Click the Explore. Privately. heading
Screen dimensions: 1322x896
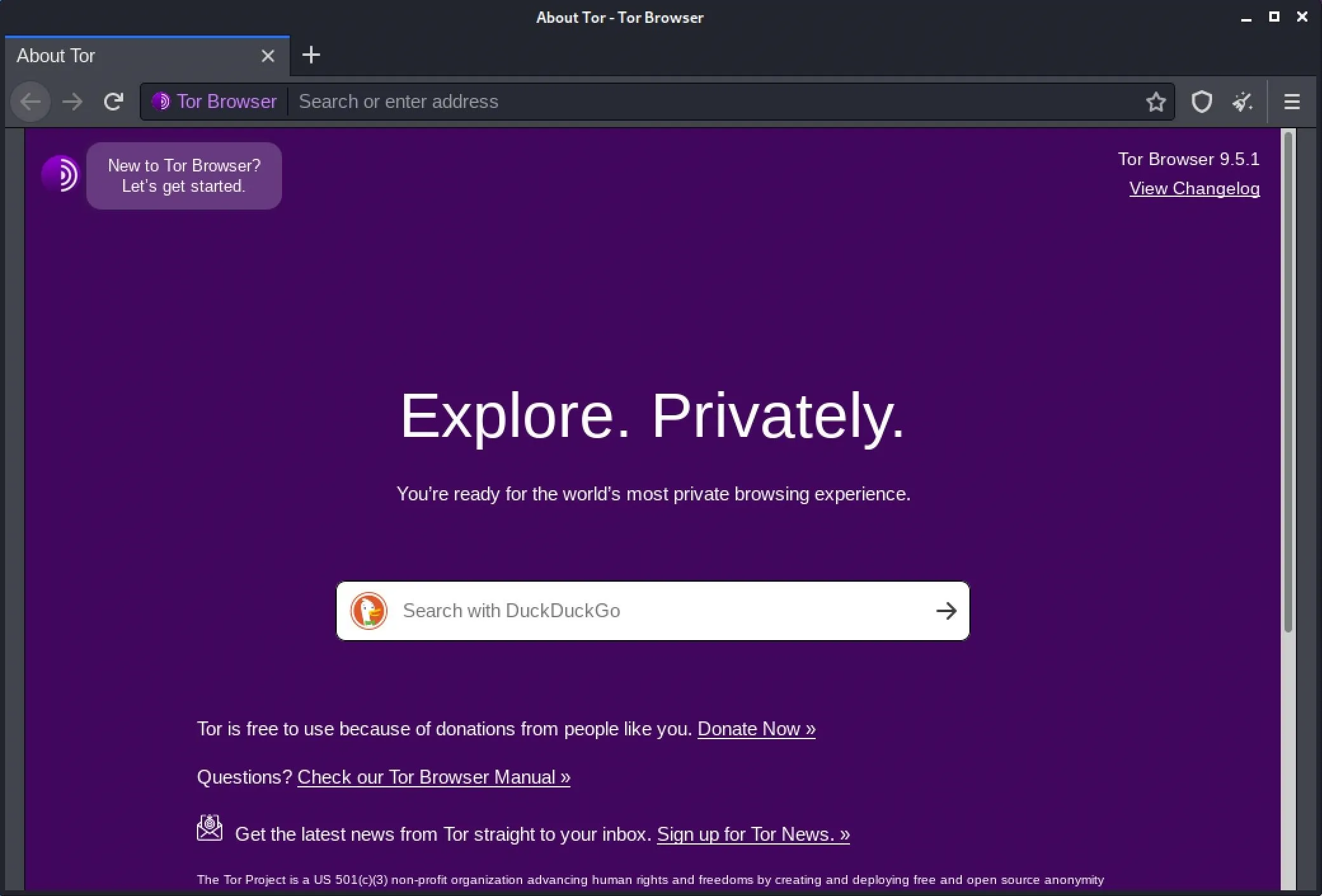652,416
